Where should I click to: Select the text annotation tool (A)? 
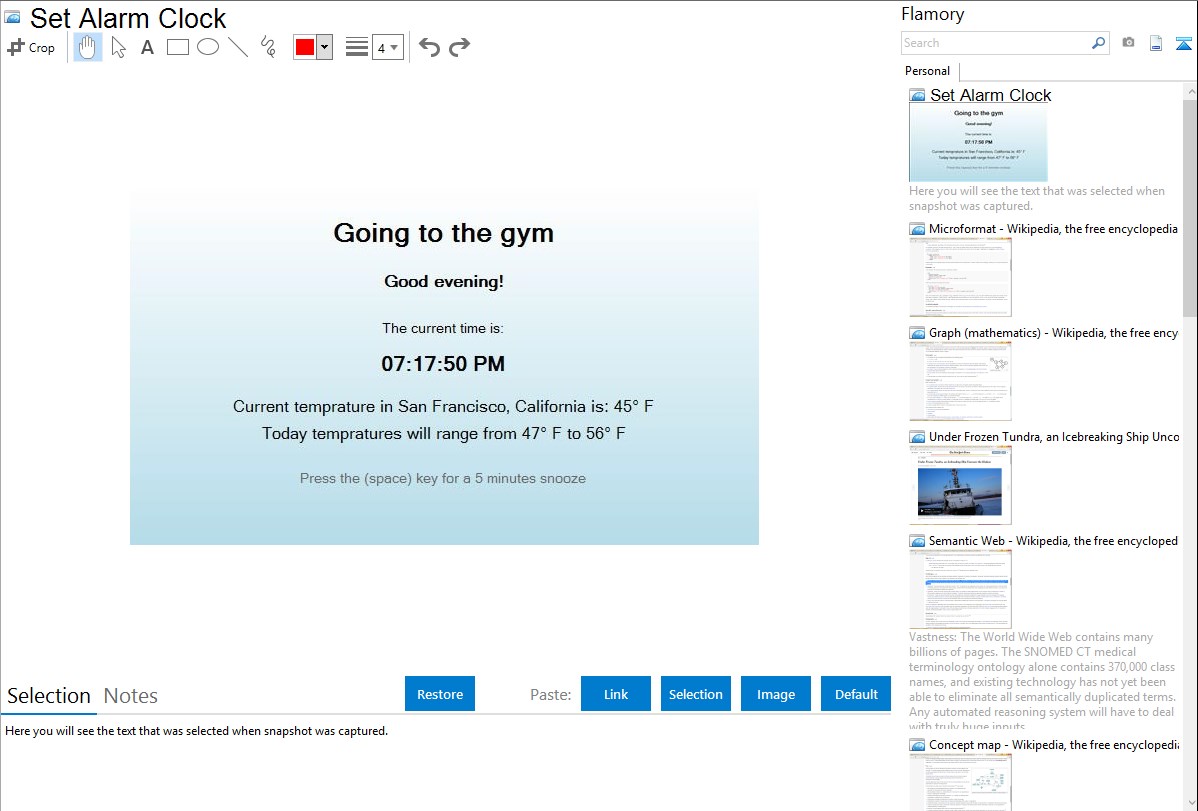pos(147,47)
